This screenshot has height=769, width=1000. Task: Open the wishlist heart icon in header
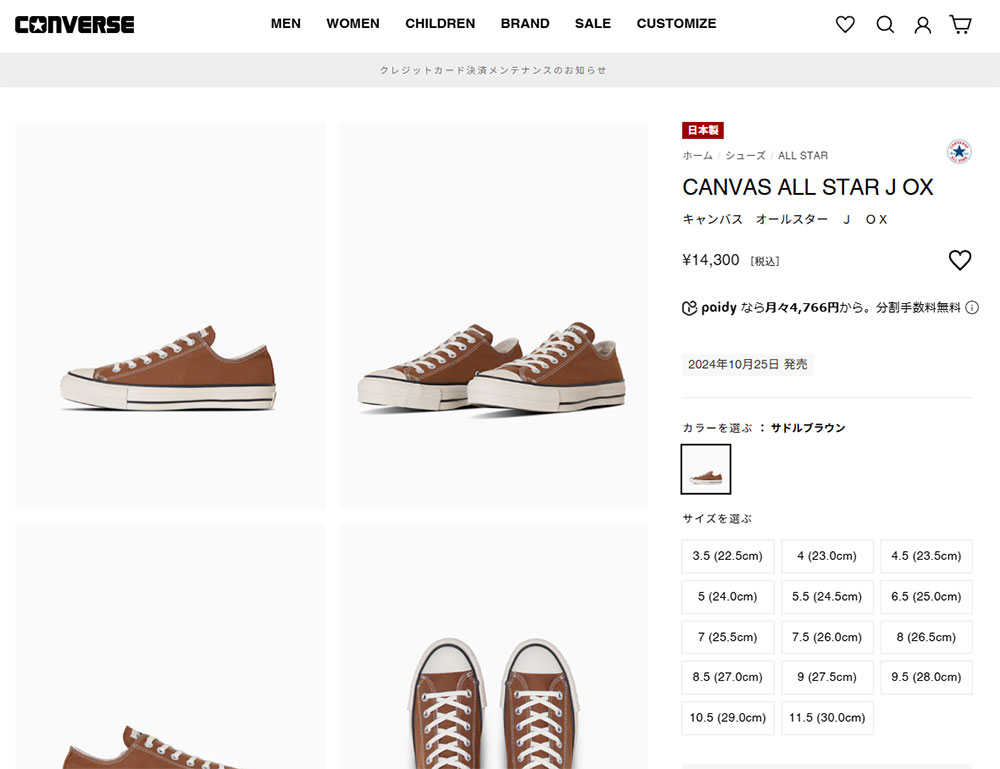pos(845,24)
